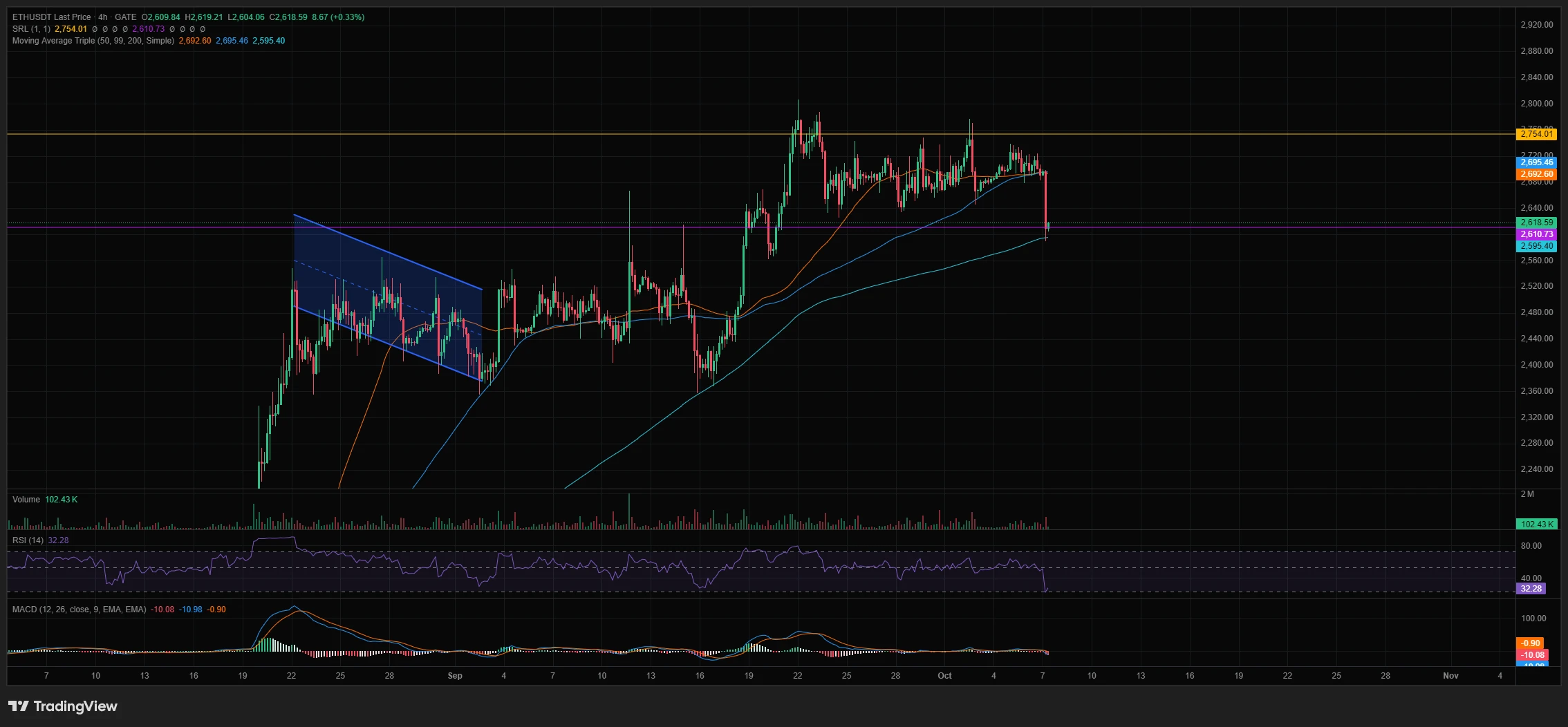Click the cyan 2,595.40 MA200 price label
Screen dimensions: 1568x727
1536,246
